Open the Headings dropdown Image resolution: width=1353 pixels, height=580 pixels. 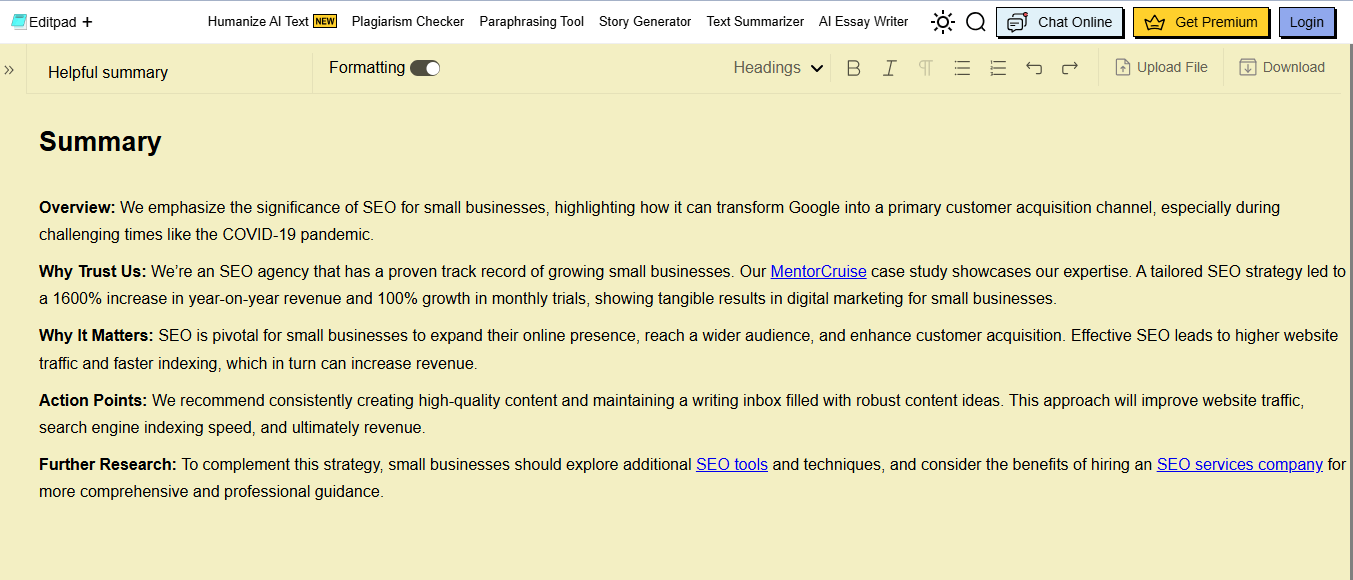coord(778,68)
